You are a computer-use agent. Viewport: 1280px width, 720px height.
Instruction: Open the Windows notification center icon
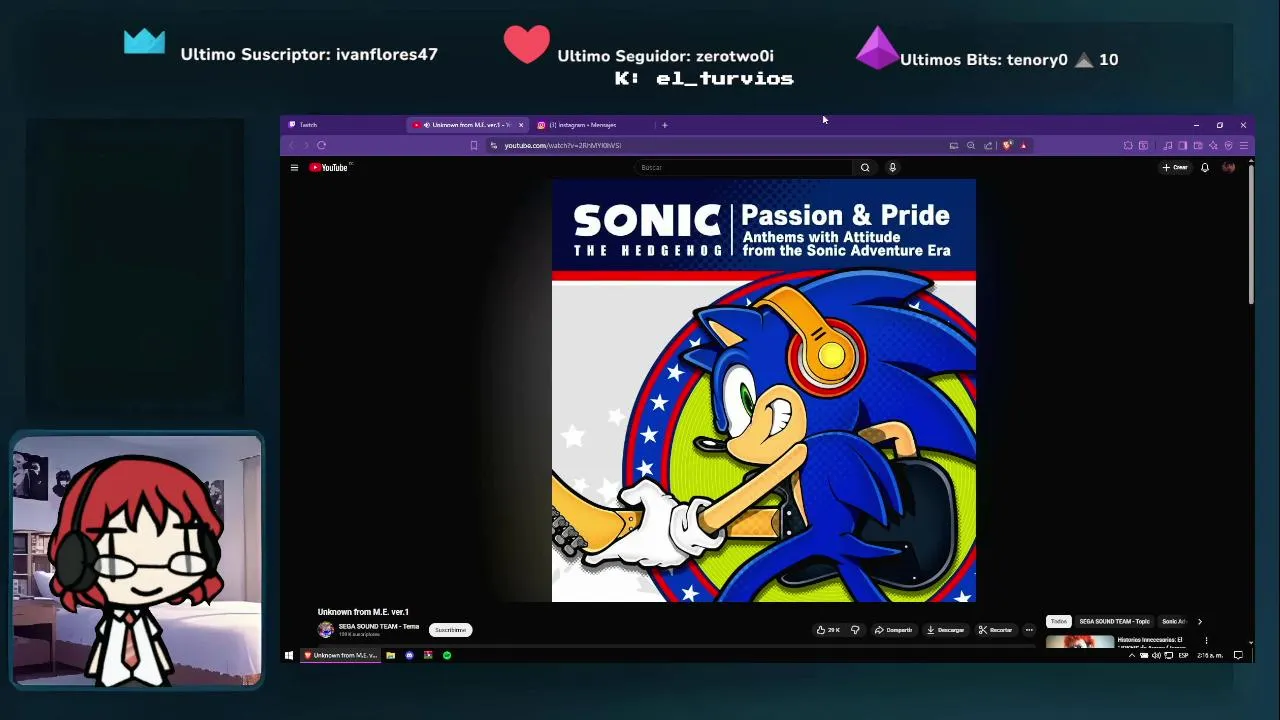1238,656
